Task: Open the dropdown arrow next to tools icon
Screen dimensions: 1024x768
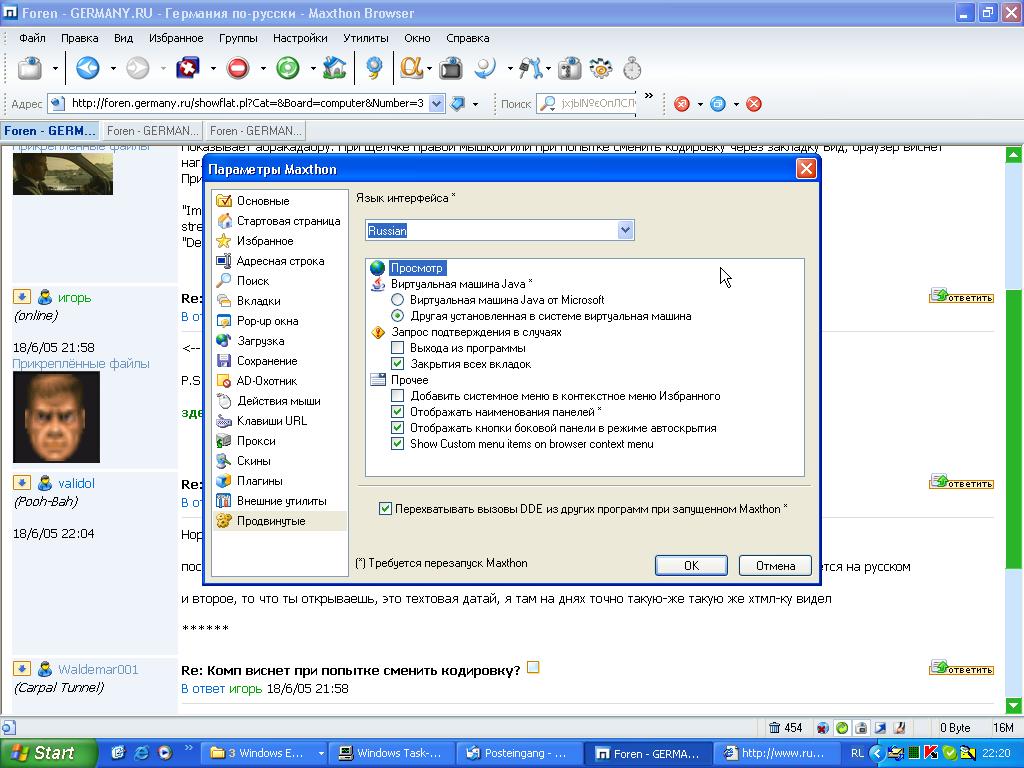Action: [547, 68]
